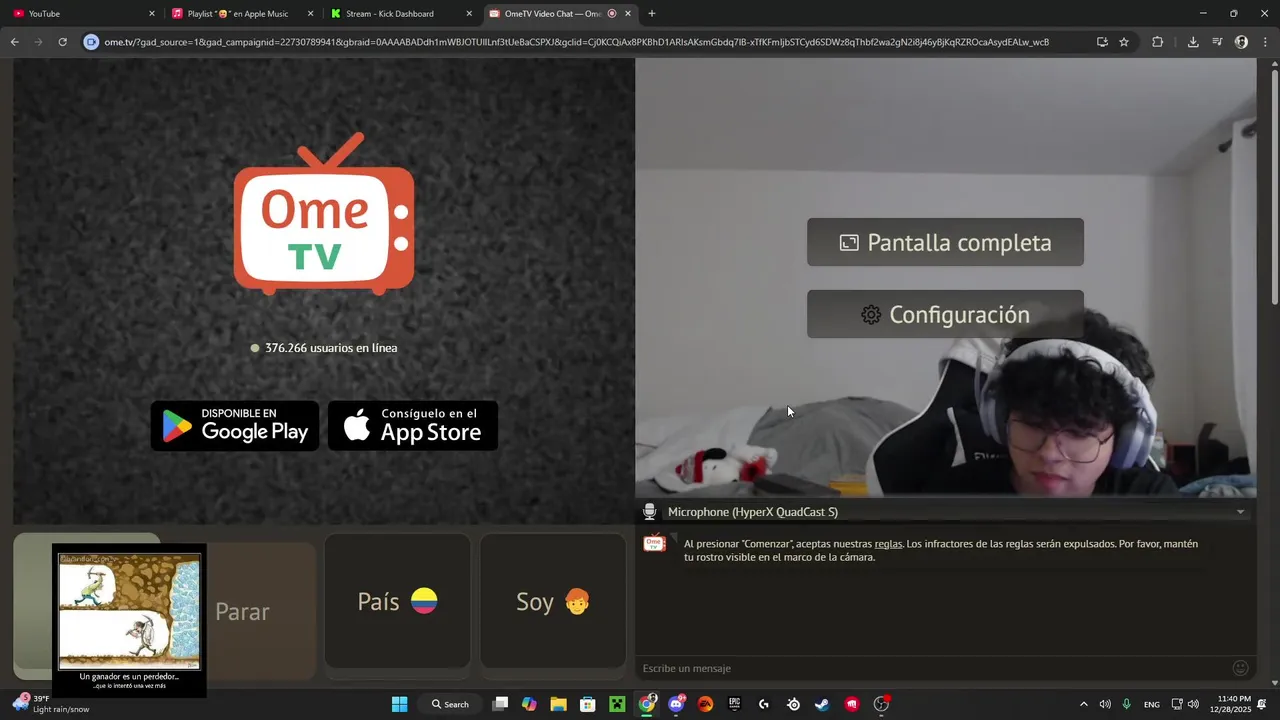View site information icon in address bar
Screen dimensions: 1280x720
pyautogui.click(x=91, y=42)
